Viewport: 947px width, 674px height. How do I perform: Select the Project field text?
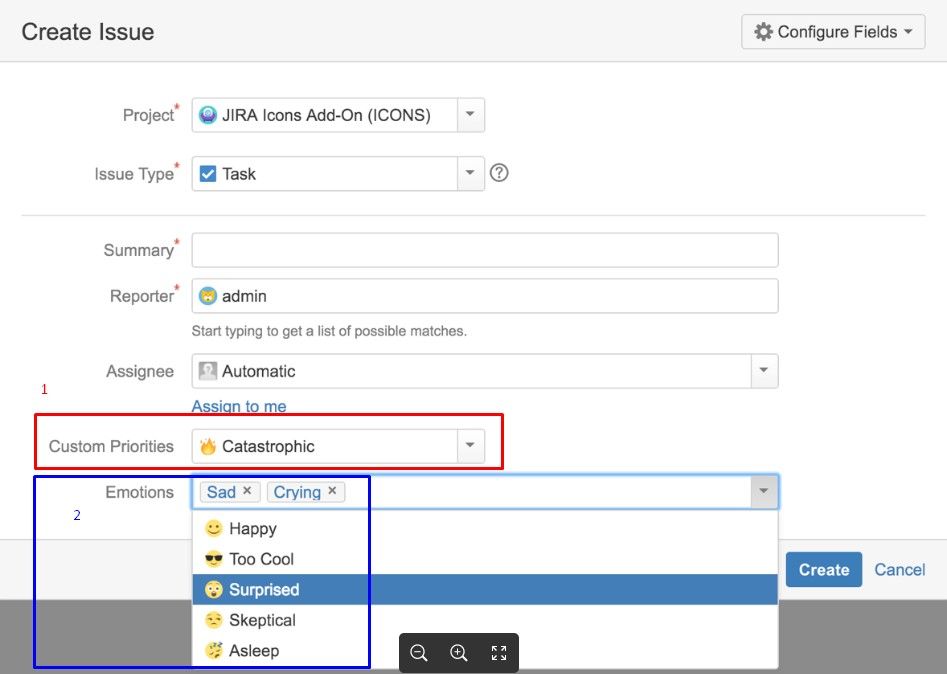(x=326, y=115)
